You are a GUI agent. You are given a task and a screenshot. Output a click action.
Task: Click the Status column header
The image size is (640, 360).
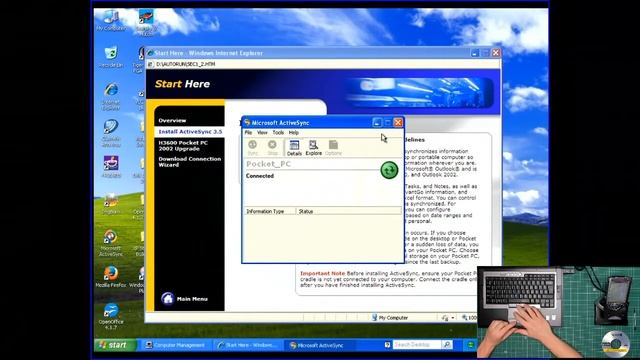tap(349, 211)
